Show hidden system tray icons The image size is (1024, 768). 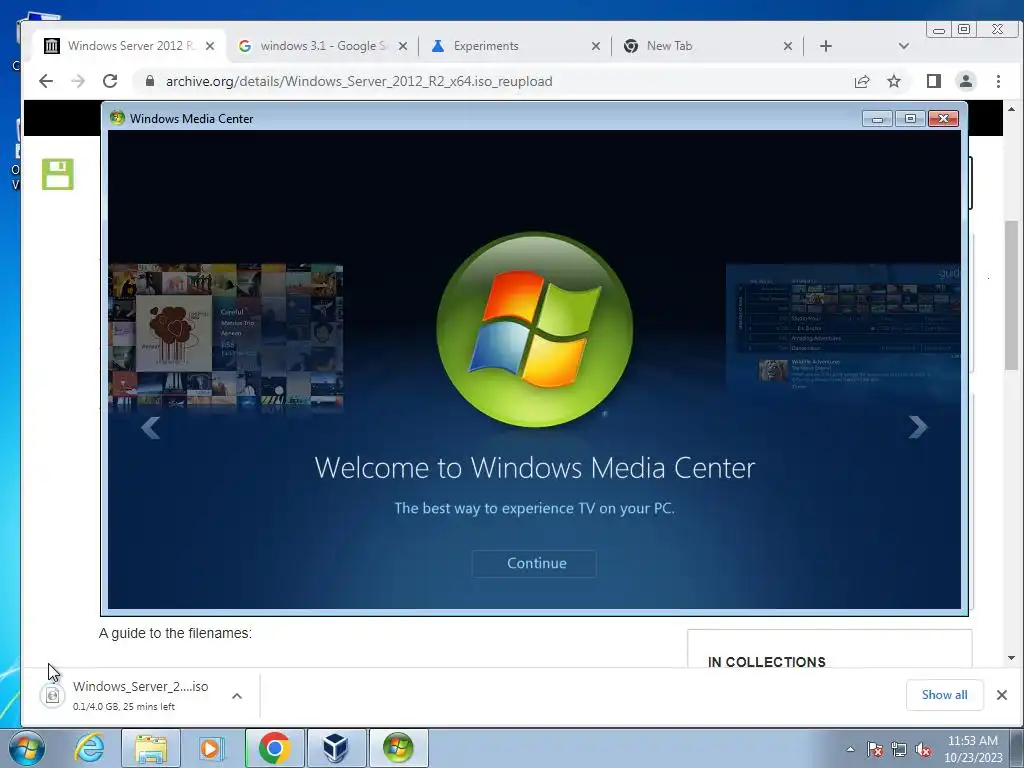point(850,750)
